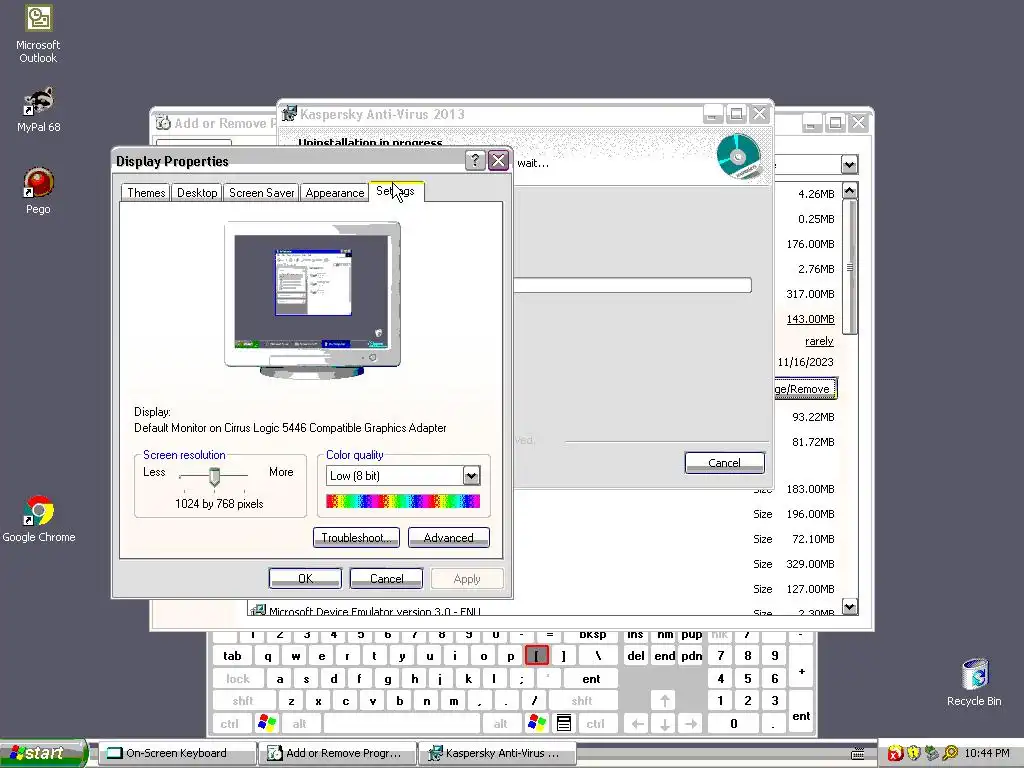The height and width of the screenshot is (768, 1024).
Task: Open the Microsoft Outlook desktop icon
Action: [x=38, y=34]
